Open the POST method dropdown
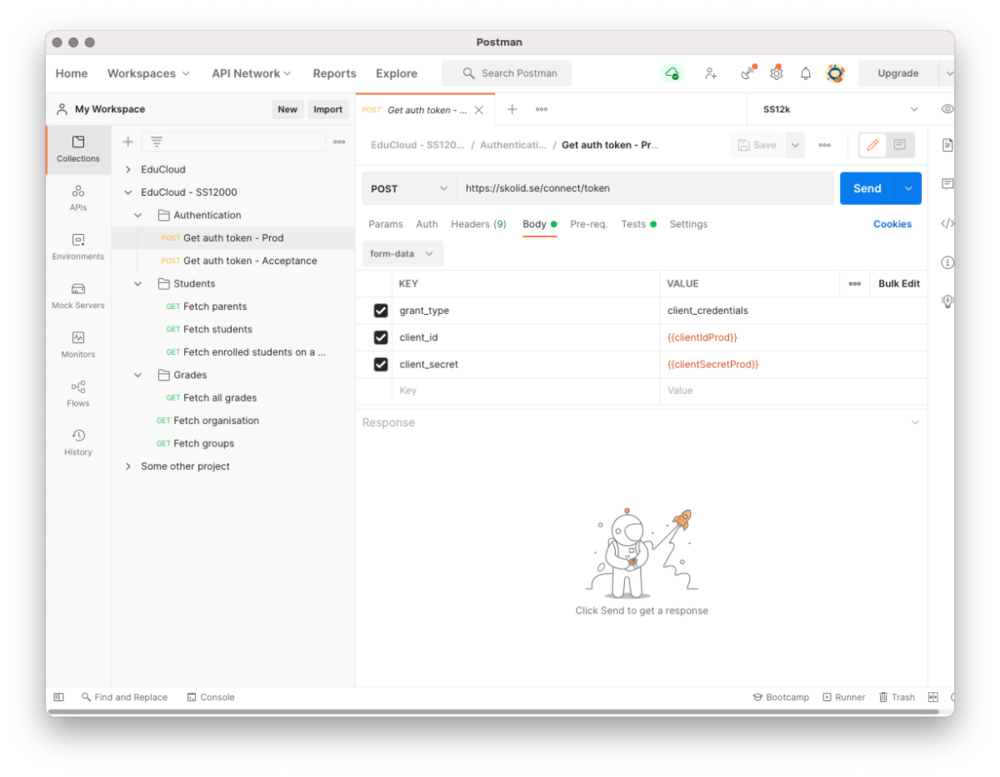Screen dimensions: 1000x777 409,189
